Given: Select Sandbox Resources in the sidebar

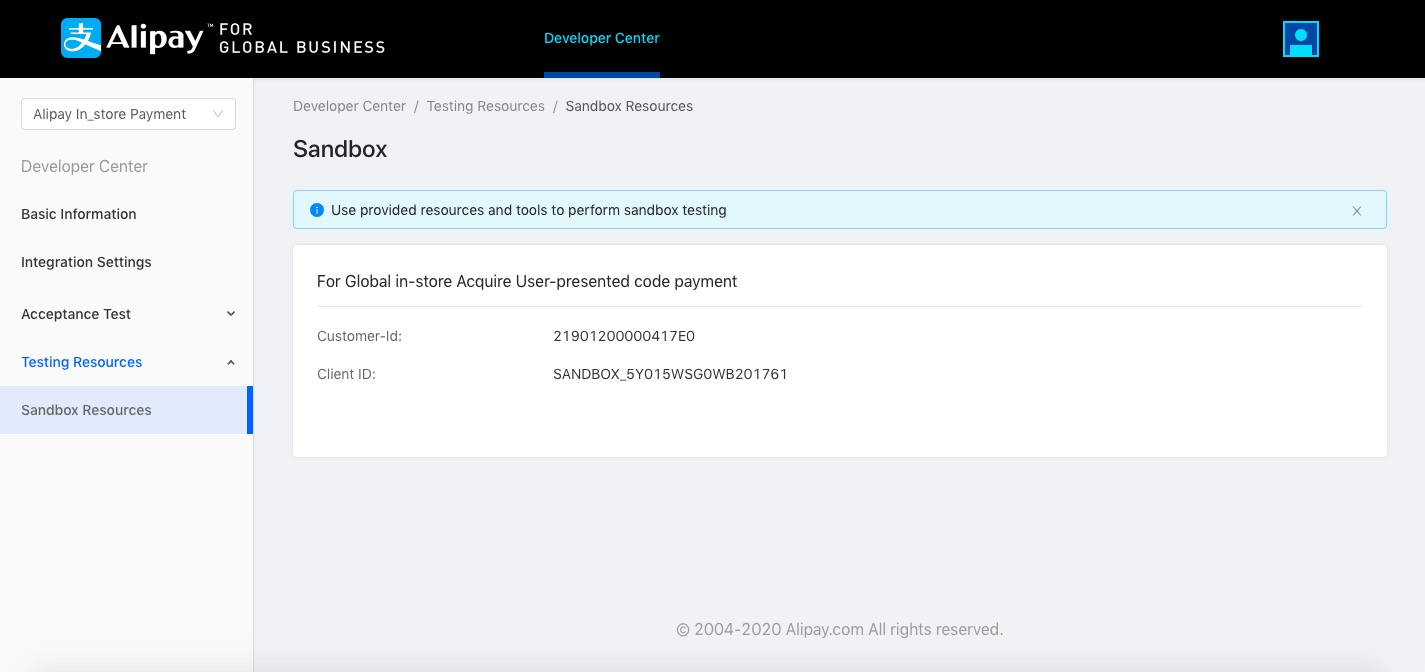Looking at the screenshot, I should (x=86, y=410).
